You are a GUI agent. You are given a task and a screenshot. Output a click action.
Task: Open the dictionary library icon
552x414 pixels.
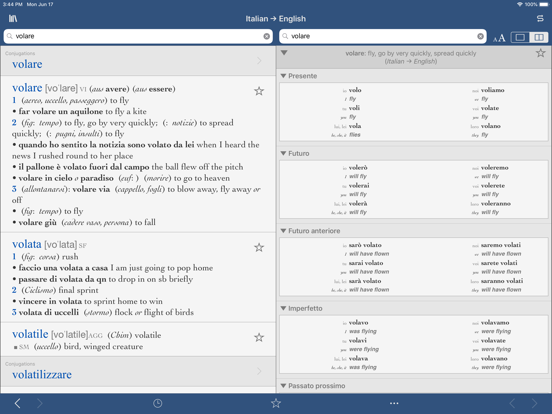coord(13,19)
